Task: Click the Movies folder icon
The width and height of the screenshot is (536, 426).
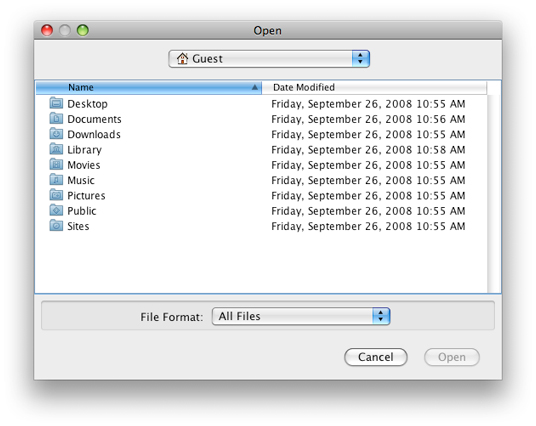Action: pyautogui.click(x=56, y=164)
